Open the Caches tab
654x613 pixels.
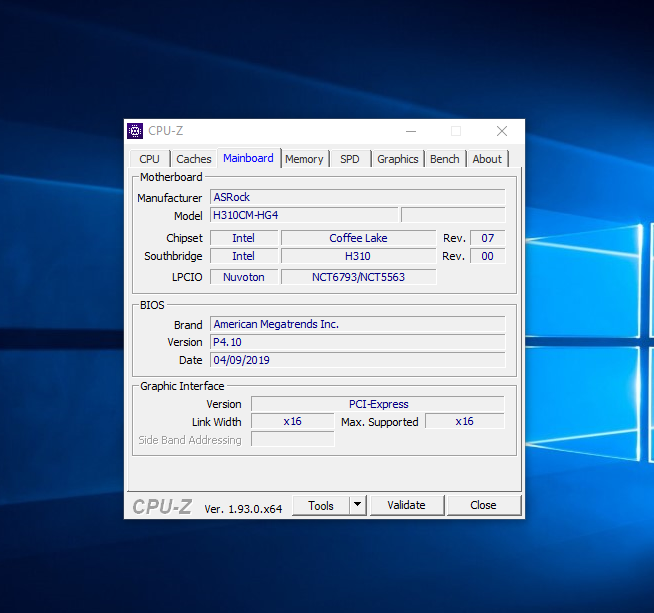coord(194,159)
